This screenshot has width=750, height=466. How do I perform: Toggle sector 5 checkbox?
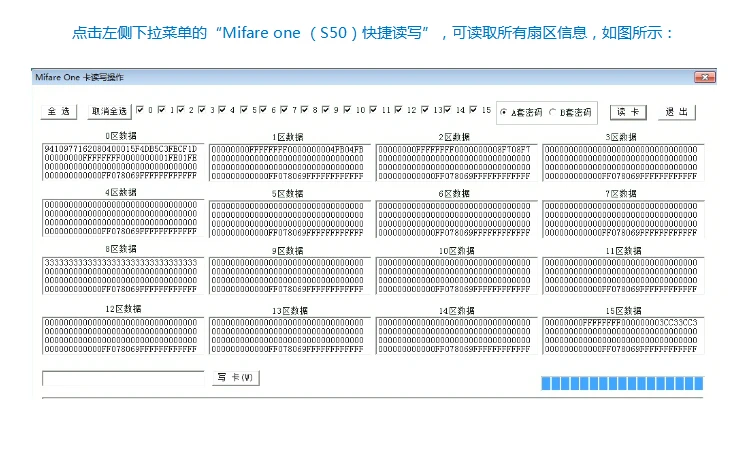pyautogui.click(x=243, y=110)
